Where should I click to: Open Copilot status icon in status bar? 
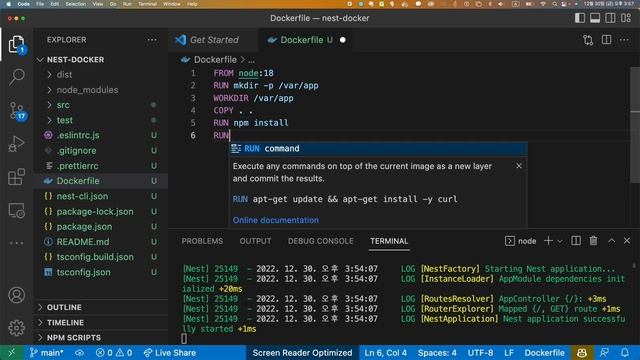pyautogui.click(x=582, y=353)
